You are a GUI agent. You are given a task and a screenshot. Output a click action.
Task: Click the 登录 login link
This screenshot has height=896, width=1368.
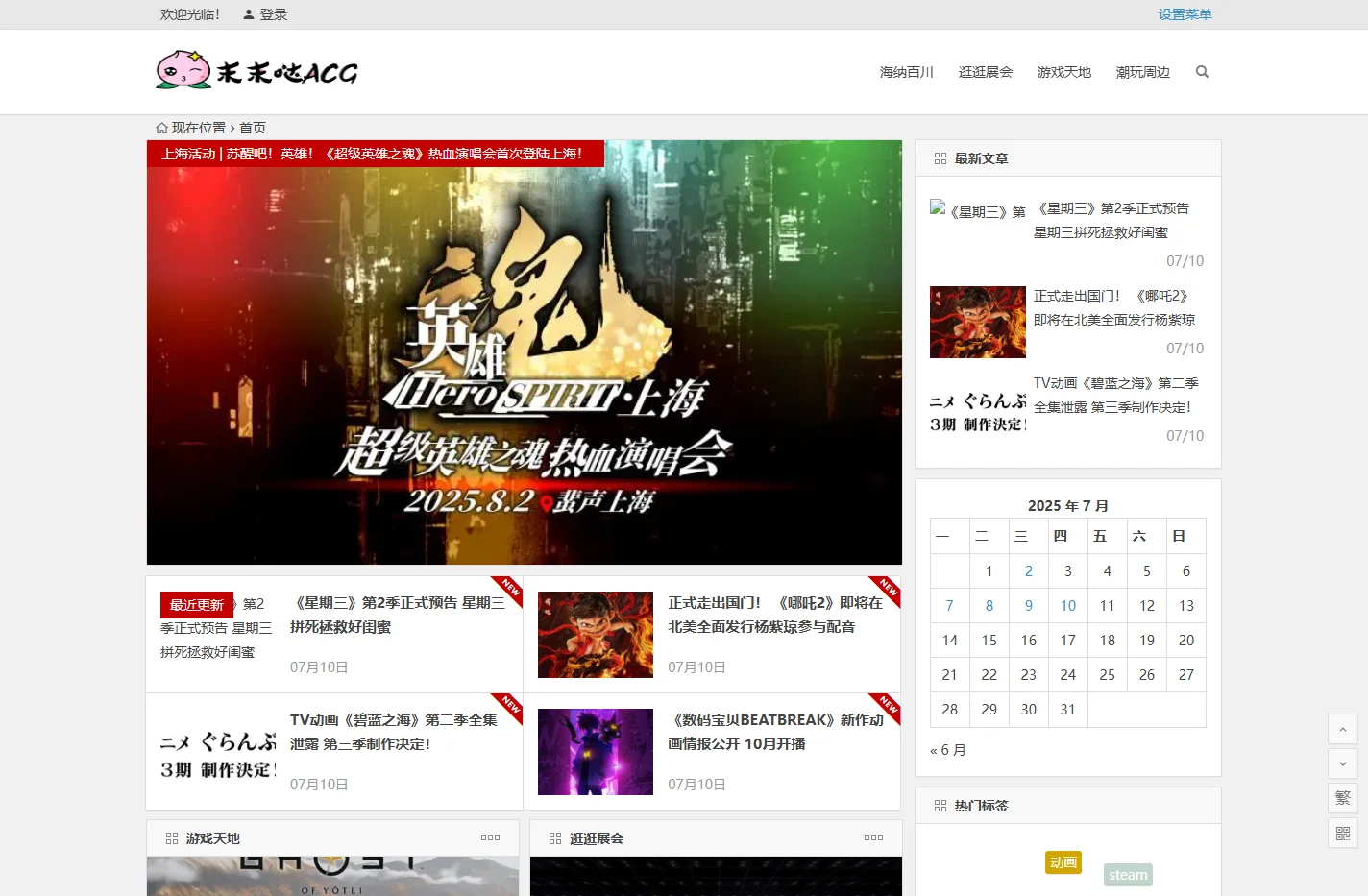click(274, 14)
